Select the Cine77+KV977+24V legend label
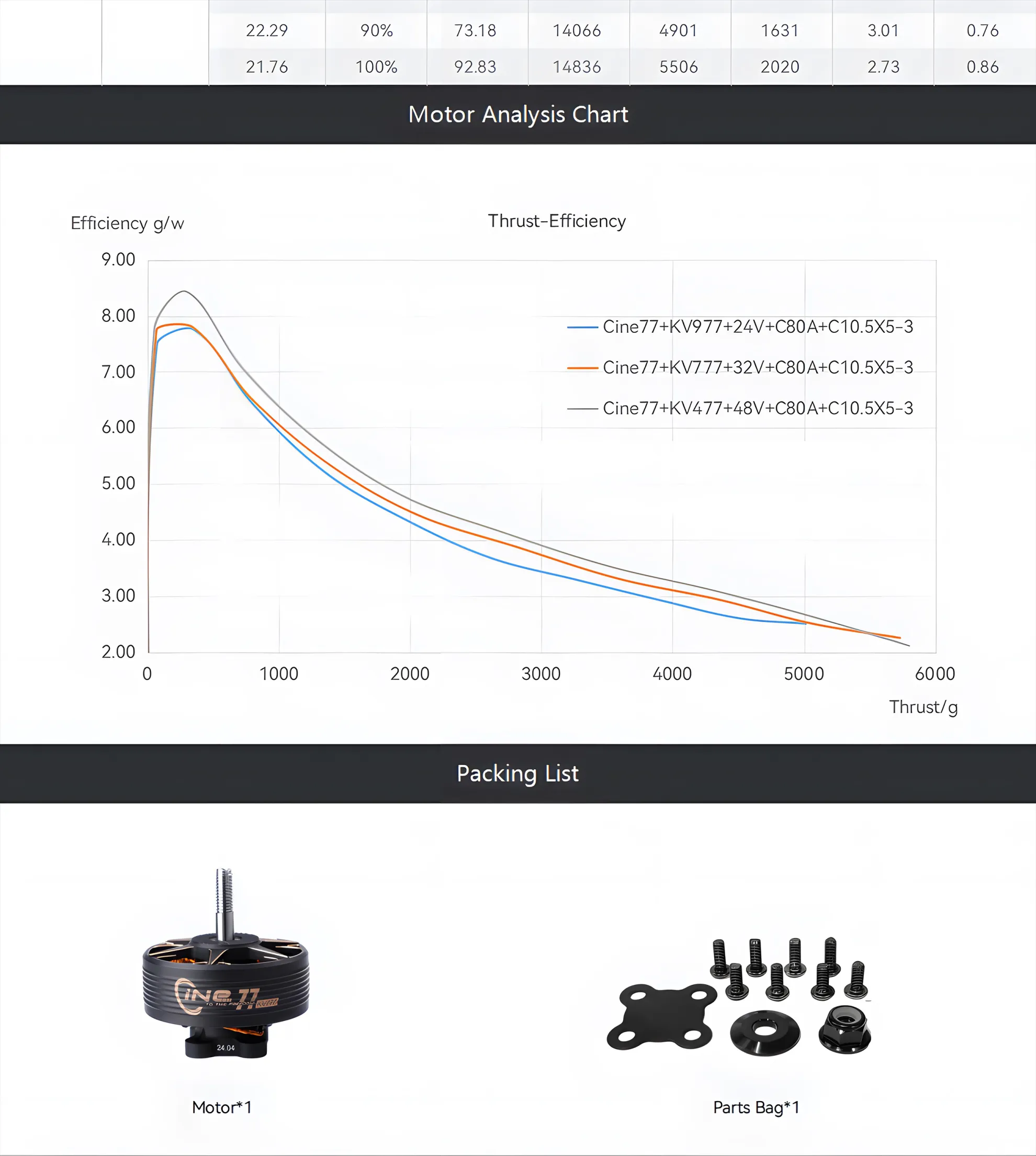Viewport: 1036px width, 1156px height. [758, 327]
